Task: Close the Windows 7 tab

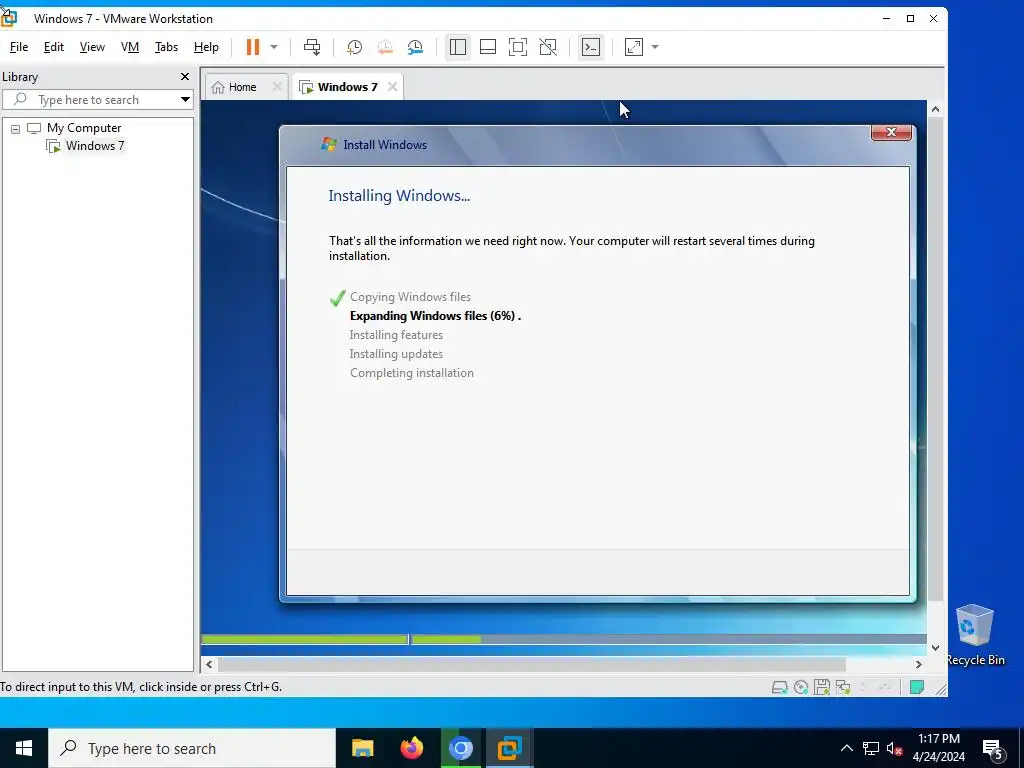Action: coord(392,87)
